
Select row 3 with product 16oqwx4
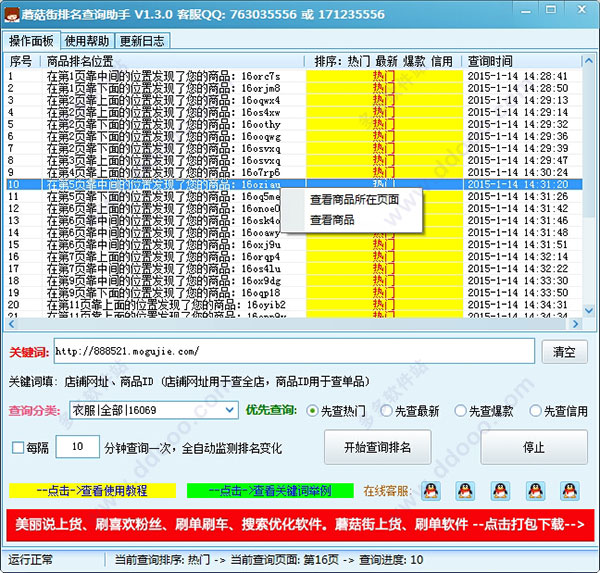[x=294, y=100]
